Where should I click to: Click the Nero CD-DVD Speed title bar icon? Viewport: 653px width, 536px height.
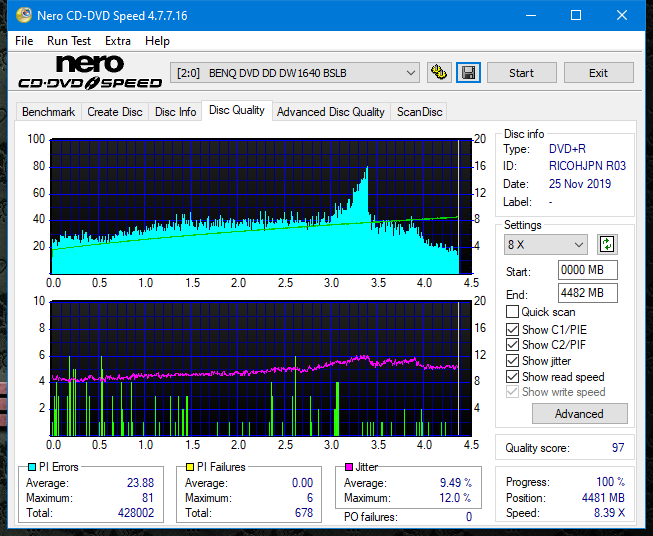point(24,15)
